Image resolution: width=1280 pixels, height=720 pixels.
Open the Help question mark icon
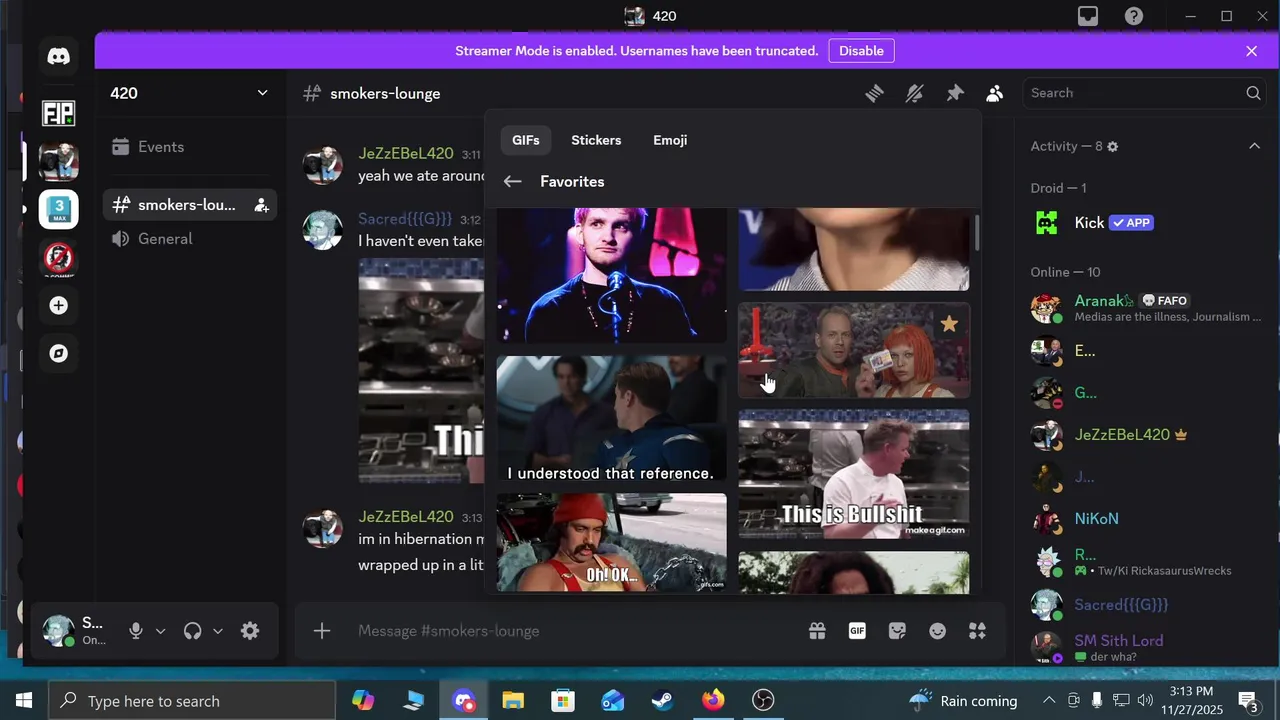[x=1133, y=16]
